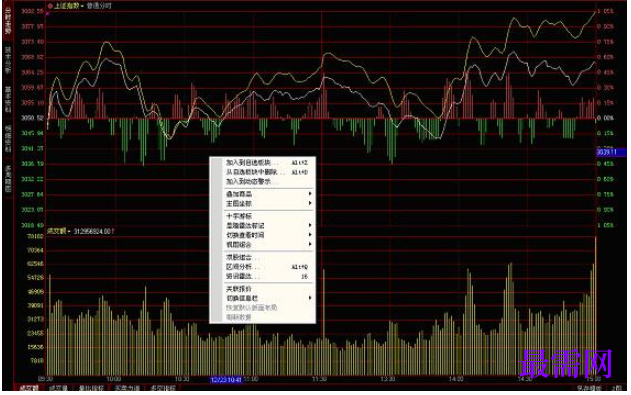The height and width of the screenshot is (395, 631).
Task: Switch to the 成交量 indicator tab
Action: [x=58, y=388]
